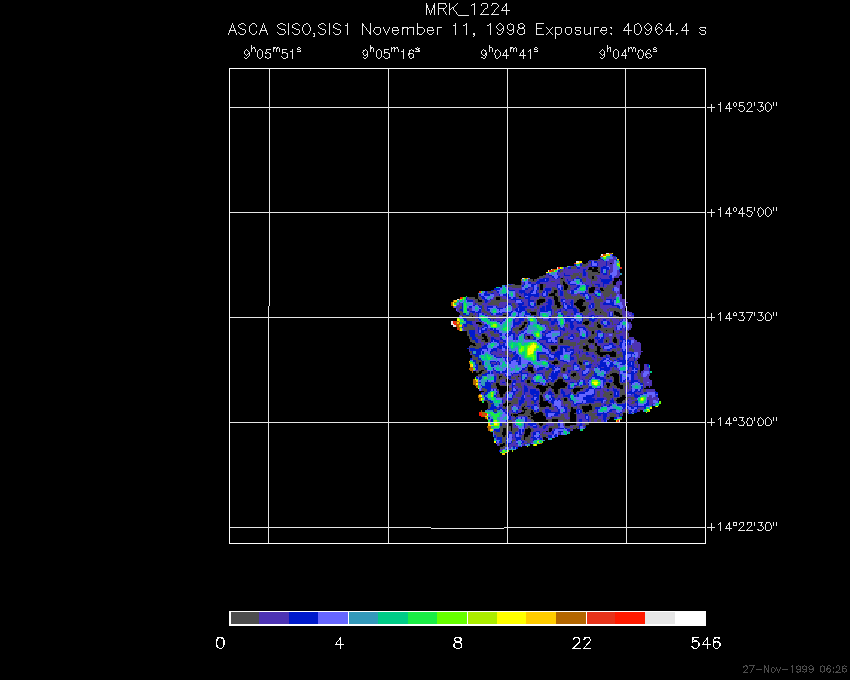The width and height of the screenshot is (850, 680).
Task: Pick the dark blue colorbar segment
Action: point(304,618)
